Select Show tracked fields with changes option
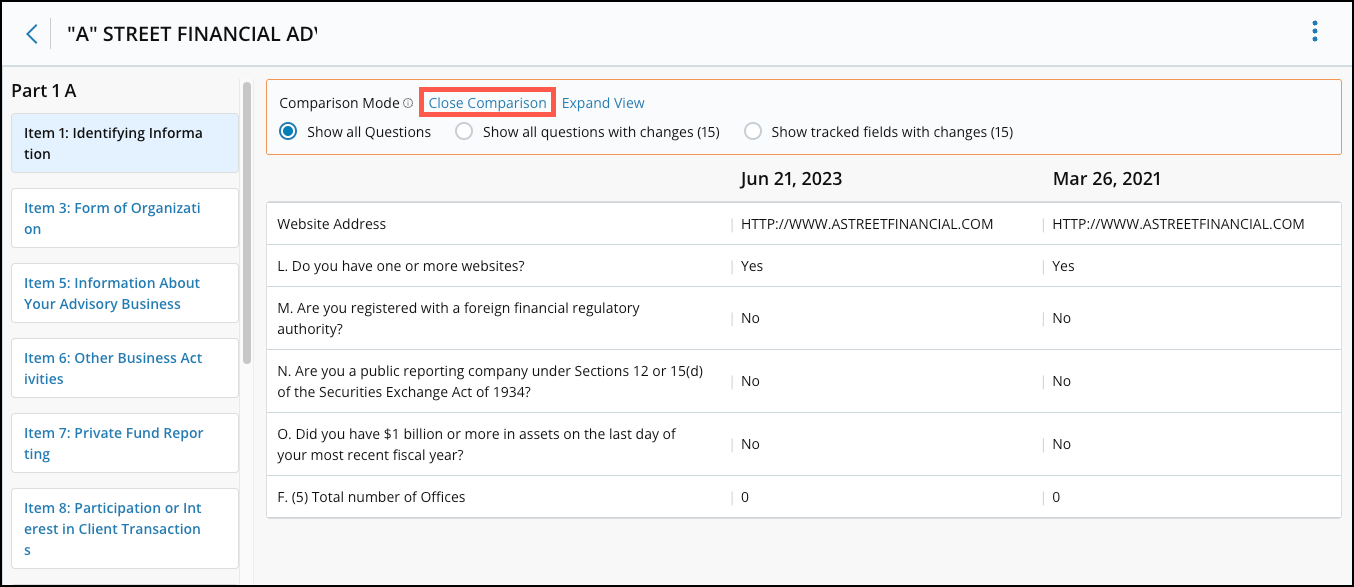 pos(753,131)
